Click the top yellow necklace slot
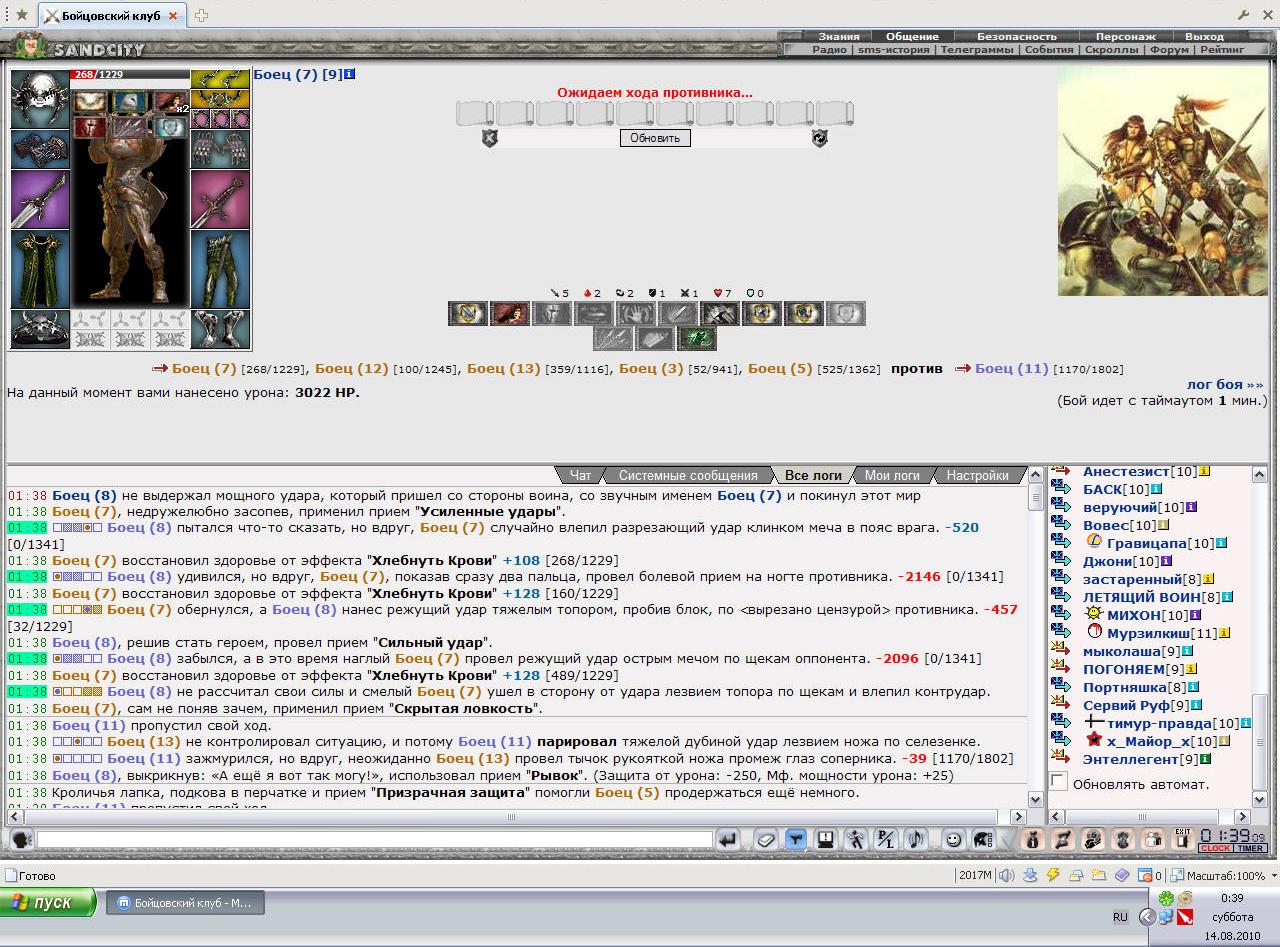Image resolution: width=1280 pixels, height=947 pixels. (220, 79)
